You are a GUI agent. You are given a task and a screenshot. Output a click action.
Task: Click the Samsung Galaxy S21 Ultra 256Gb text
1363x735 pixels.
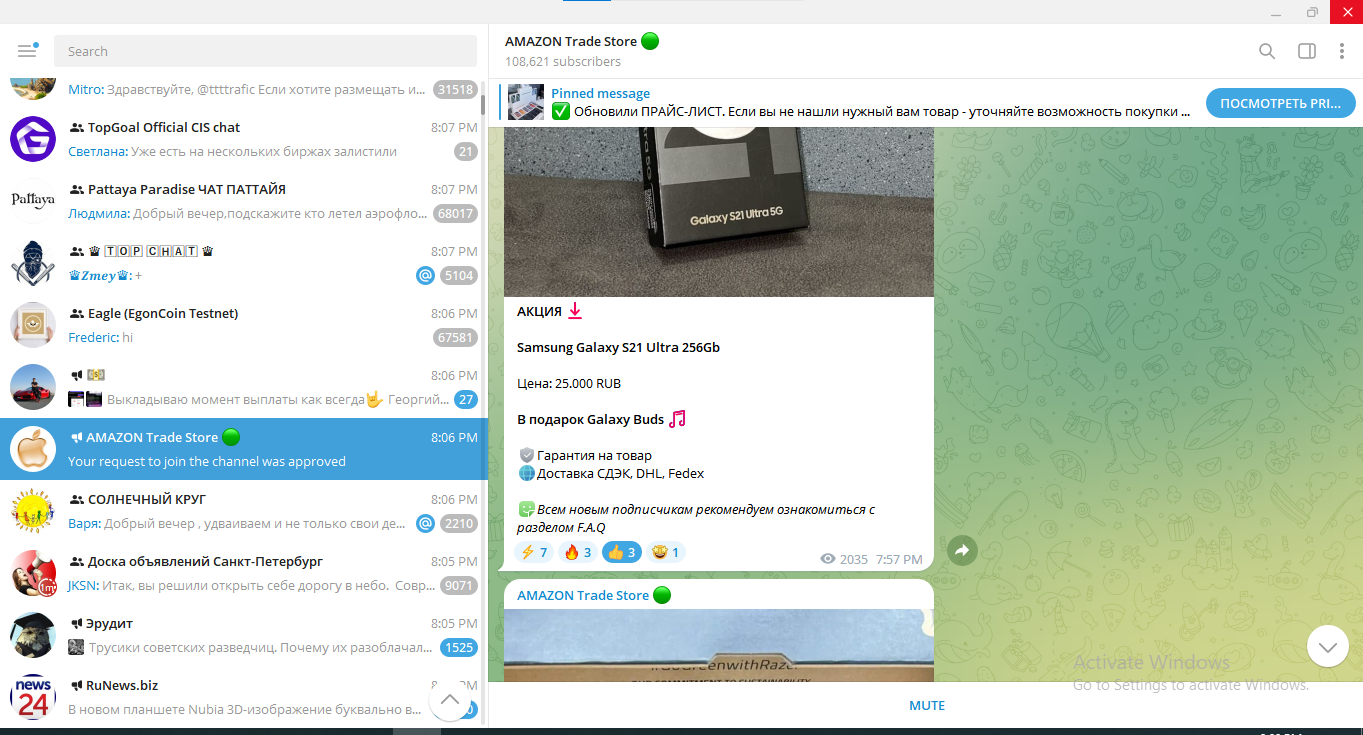[x=618, y=348]
